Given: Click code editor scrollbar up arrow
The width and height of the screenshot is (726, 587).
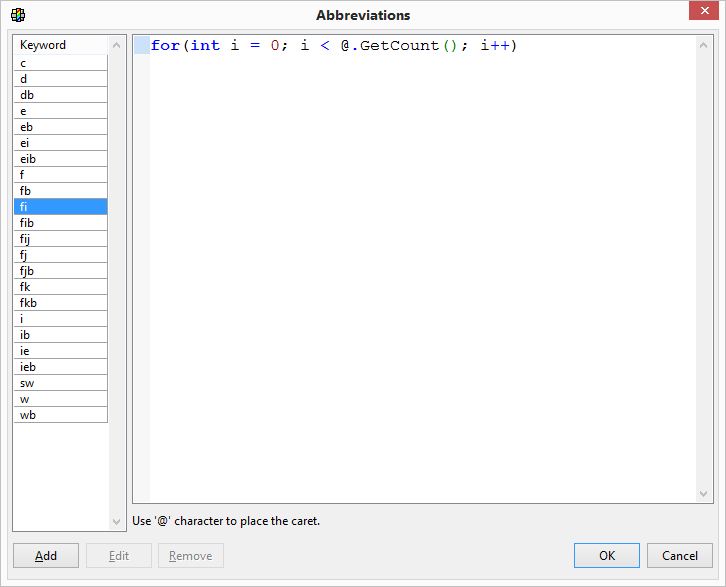Looking at the screenshot, I should [706, 45].
